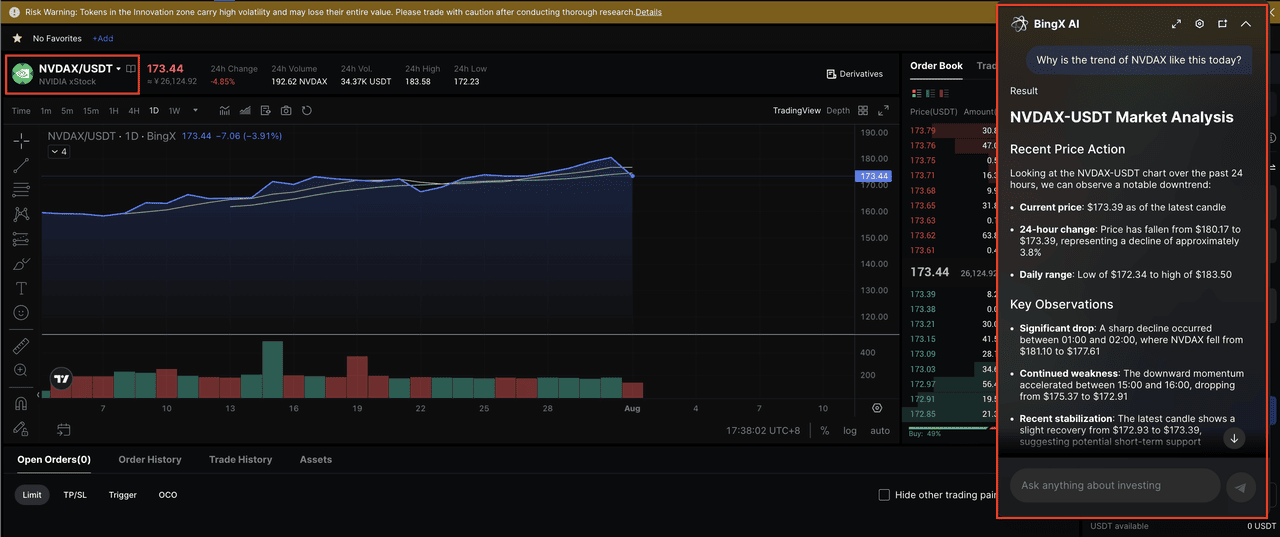Collapse the chart indicator legend showing 4
The height and width of the screenshot is (537, 1280).
click(x=59, y=152)
